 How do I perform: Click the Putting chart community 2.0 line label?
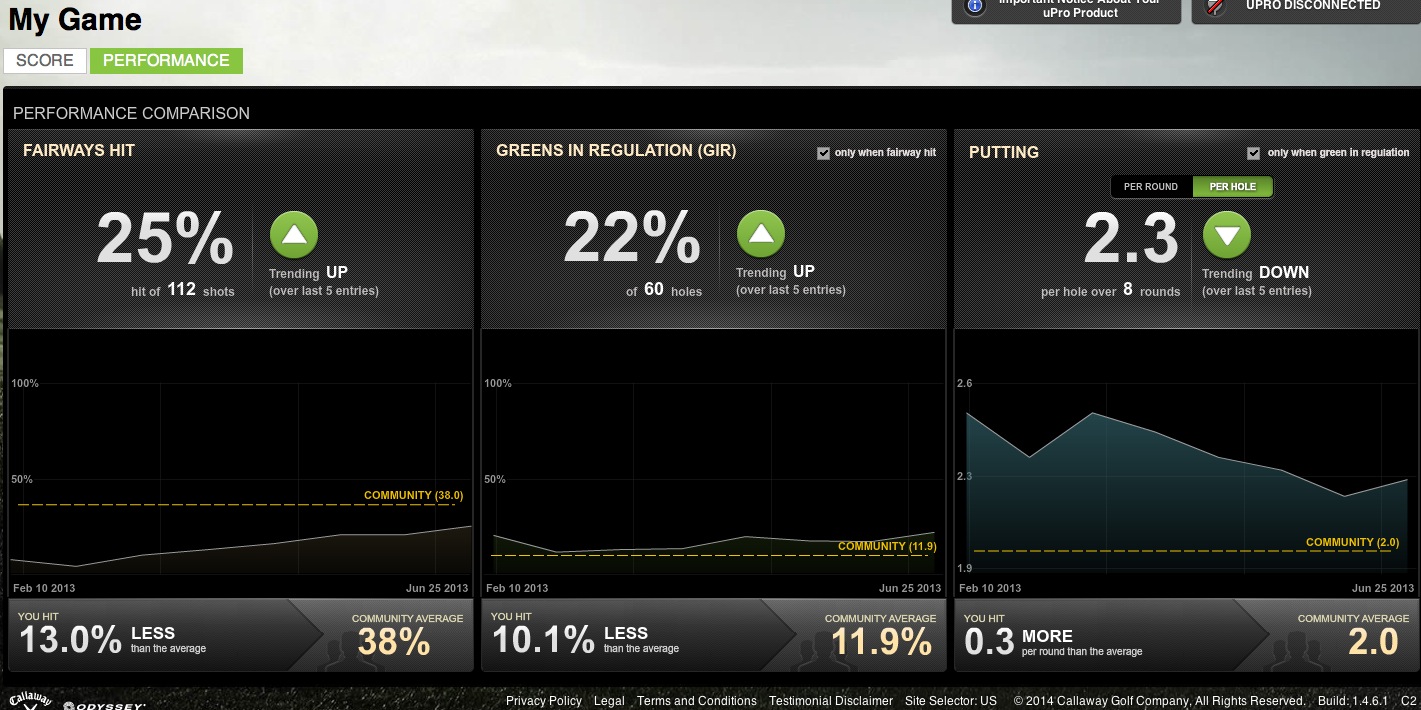tap(1352, 542)
